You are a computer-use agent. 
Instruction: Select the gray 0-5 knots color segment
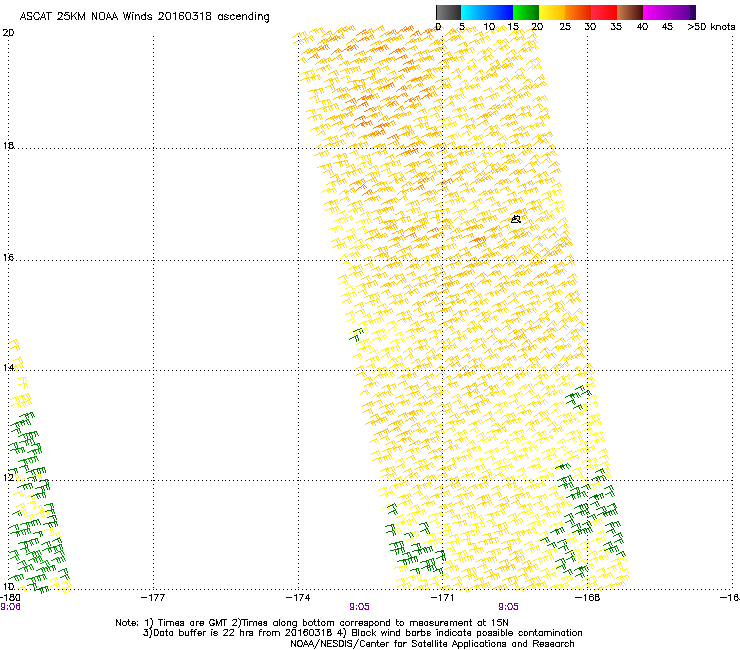coord(448,12)
